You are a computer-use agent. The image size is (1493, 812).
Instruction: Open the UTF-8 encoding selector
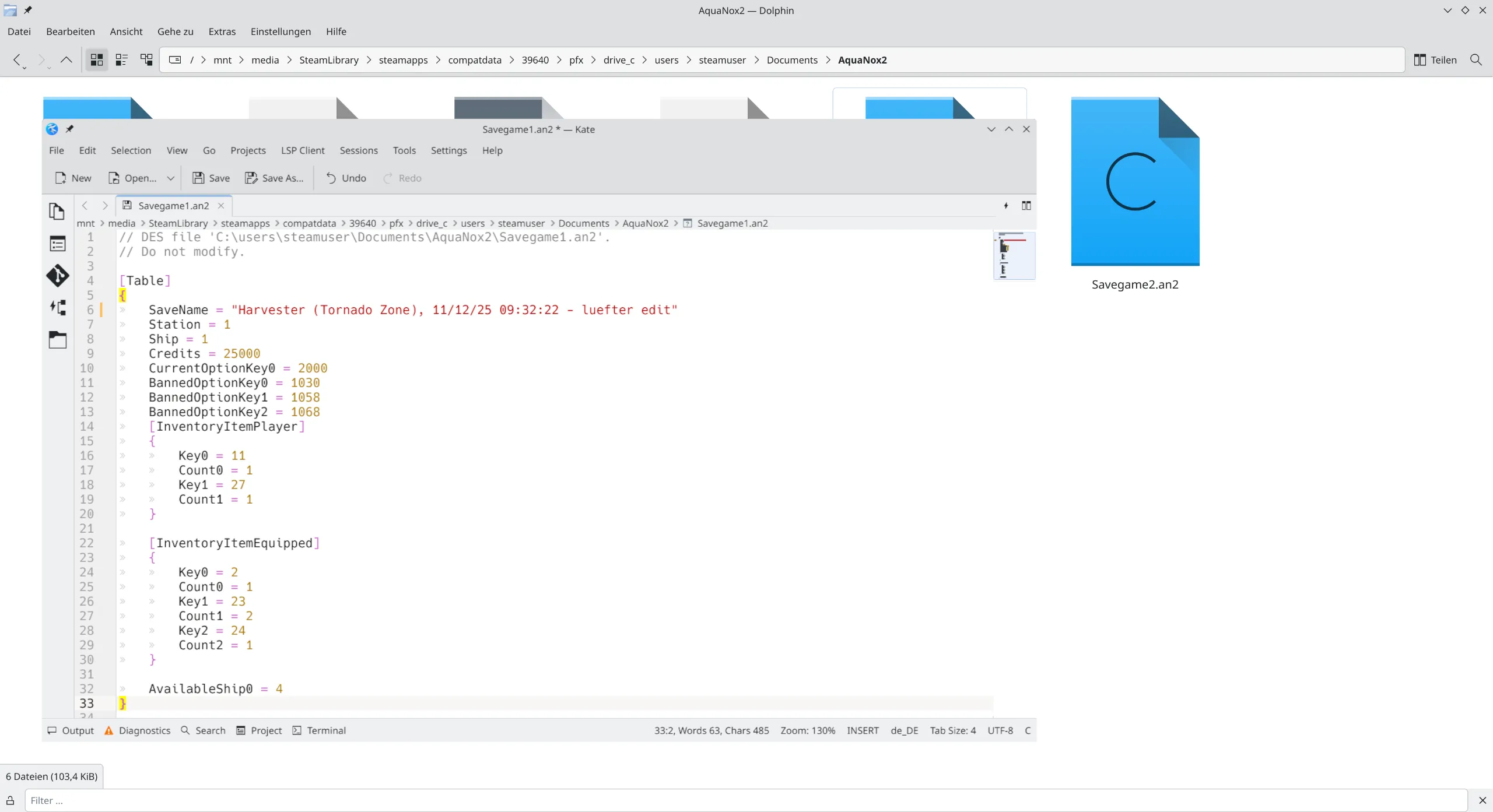1000,730
